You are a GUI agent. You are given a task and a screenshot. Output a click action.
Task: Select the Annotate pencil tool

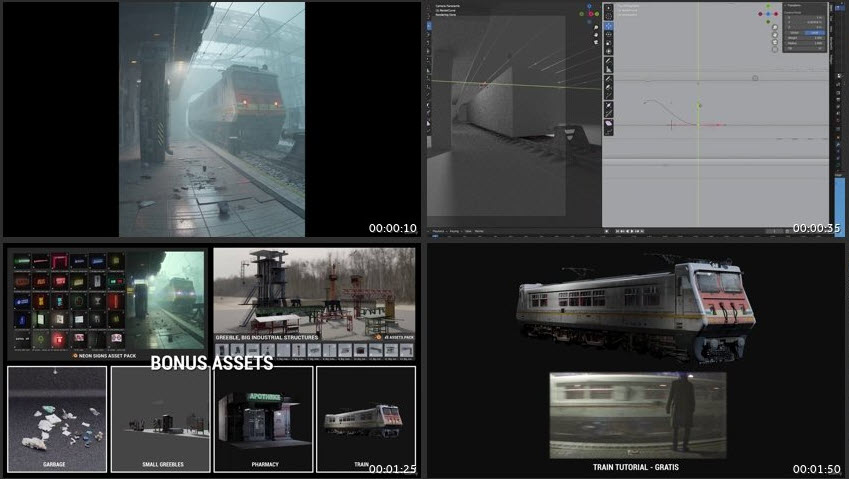point(609,61)
